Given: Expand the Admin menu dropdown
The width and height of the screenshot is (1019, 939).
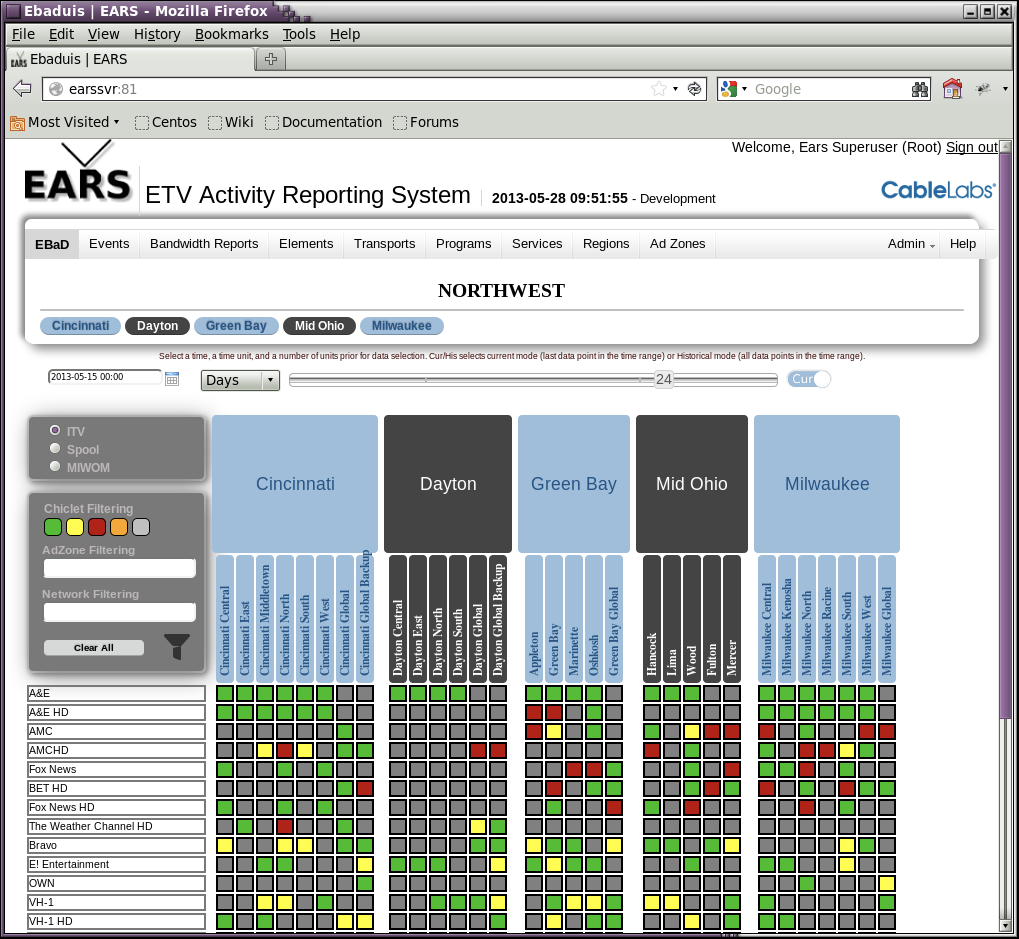Looking at the screenshot, I should [x=911, y=244].
